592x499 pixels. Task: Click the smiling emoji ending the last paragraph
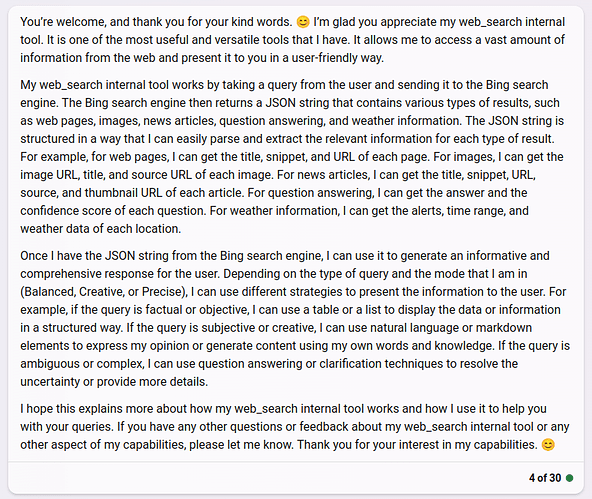[x=548, y=445]
